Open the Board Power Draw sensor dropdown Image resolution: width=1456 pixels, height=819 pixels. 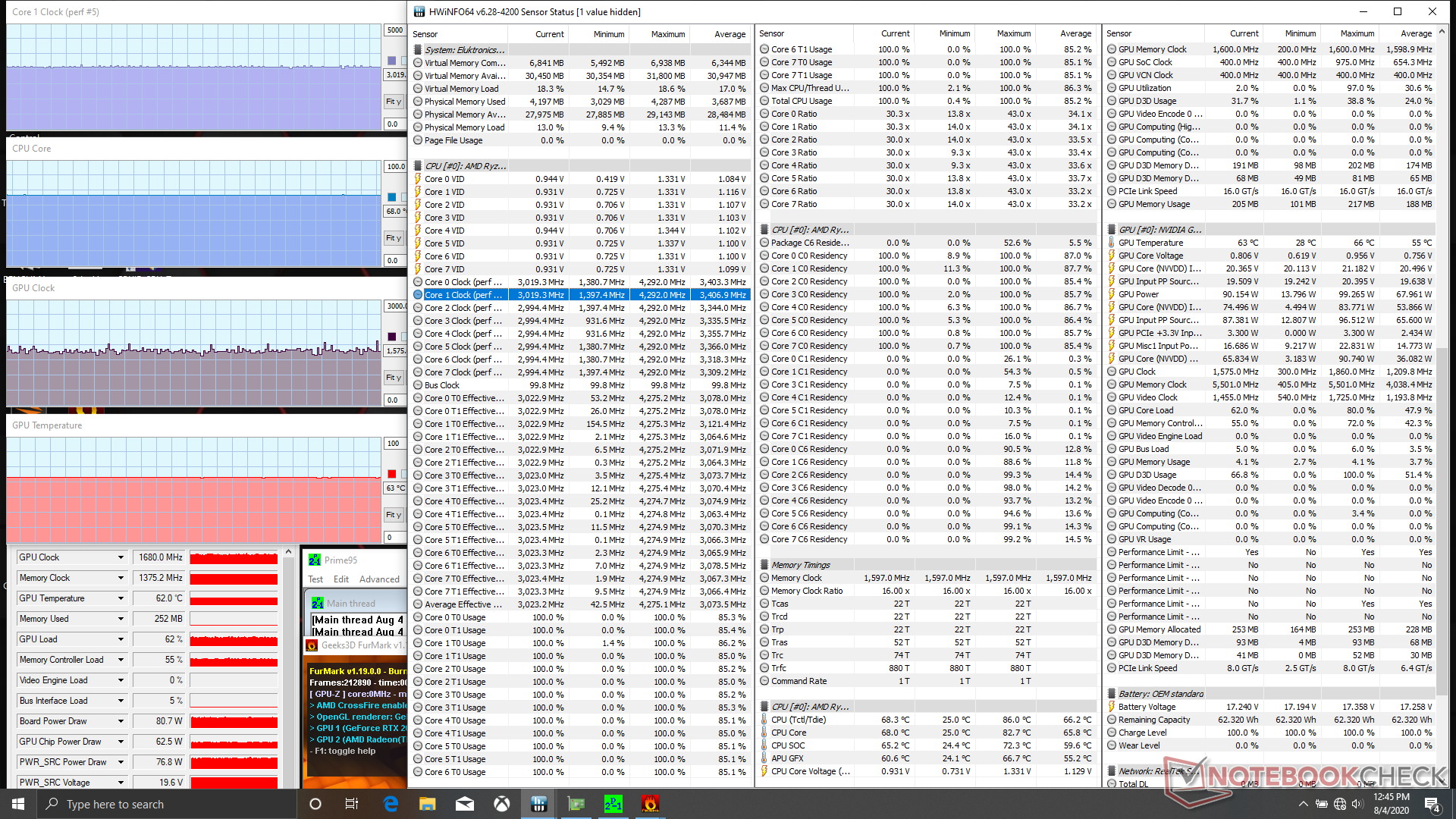121,721
